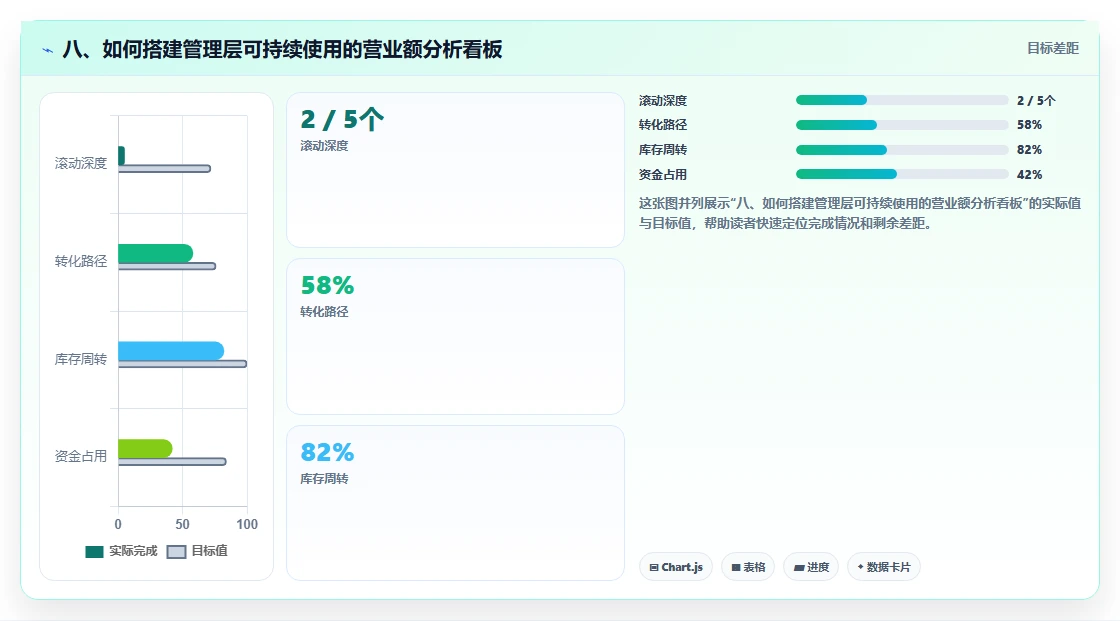Click the 数据卡片 tag

(x=884, y=567)
